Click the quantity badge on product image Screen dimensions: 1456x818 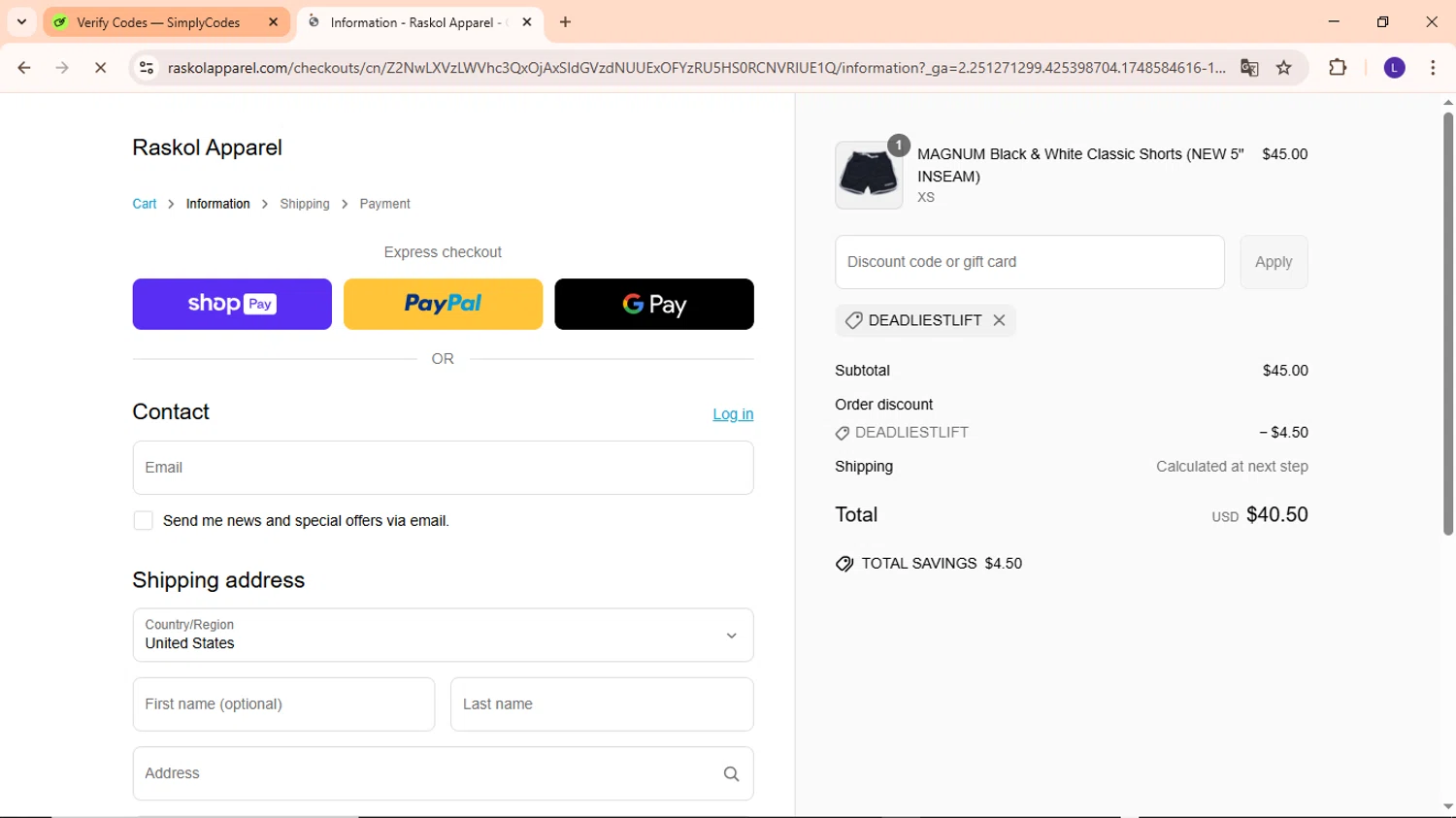point(899,146)
